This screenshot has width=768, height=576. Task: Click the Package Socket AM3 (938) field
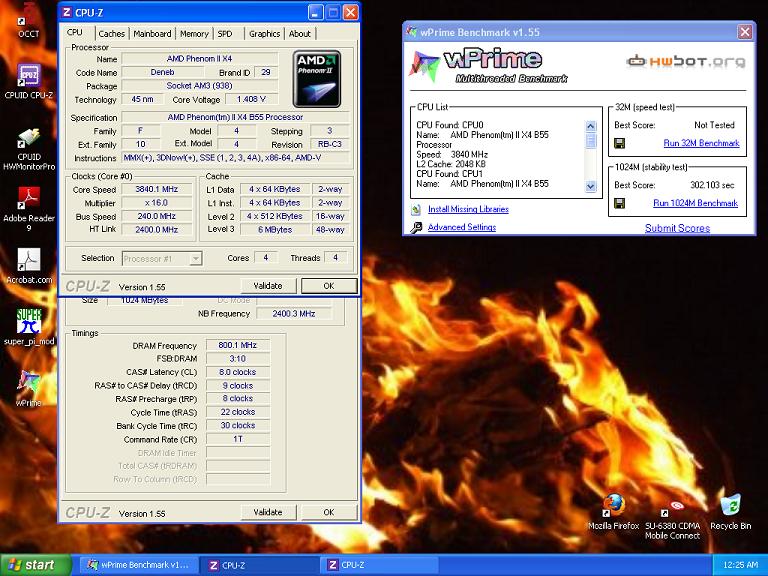pos(199,85)
